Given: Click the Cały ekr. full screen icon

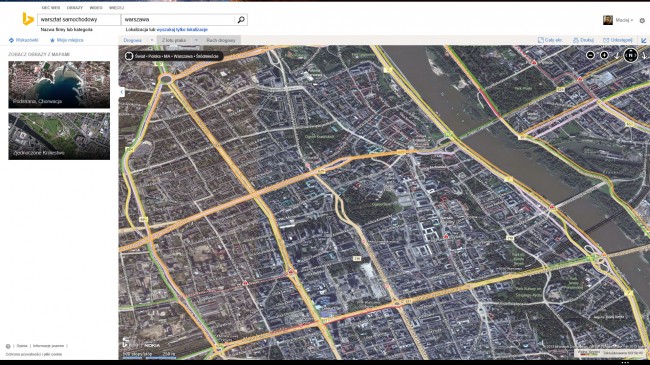Looking at the screenshot, I should click(x=541, y=40).
